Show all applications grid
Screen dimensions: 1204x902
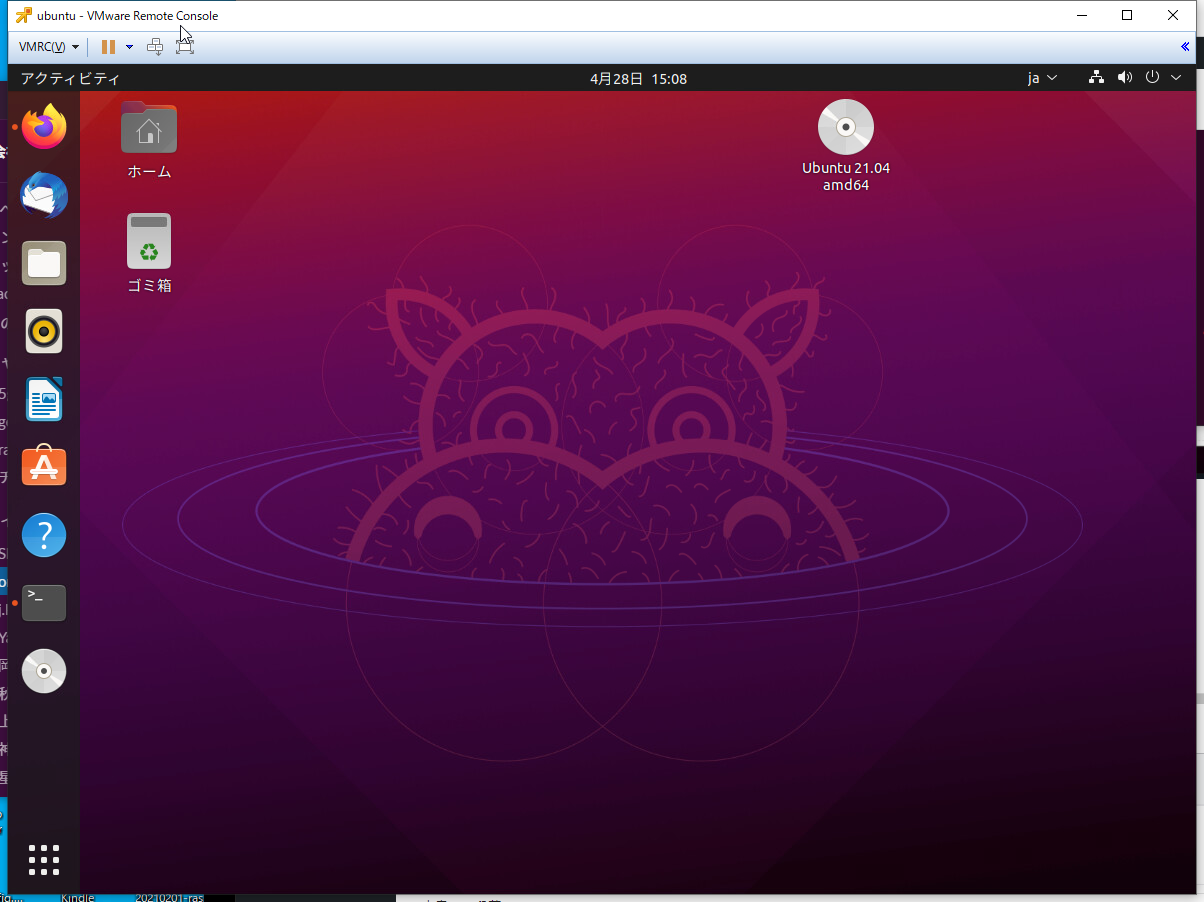click(x=44, y=860)
